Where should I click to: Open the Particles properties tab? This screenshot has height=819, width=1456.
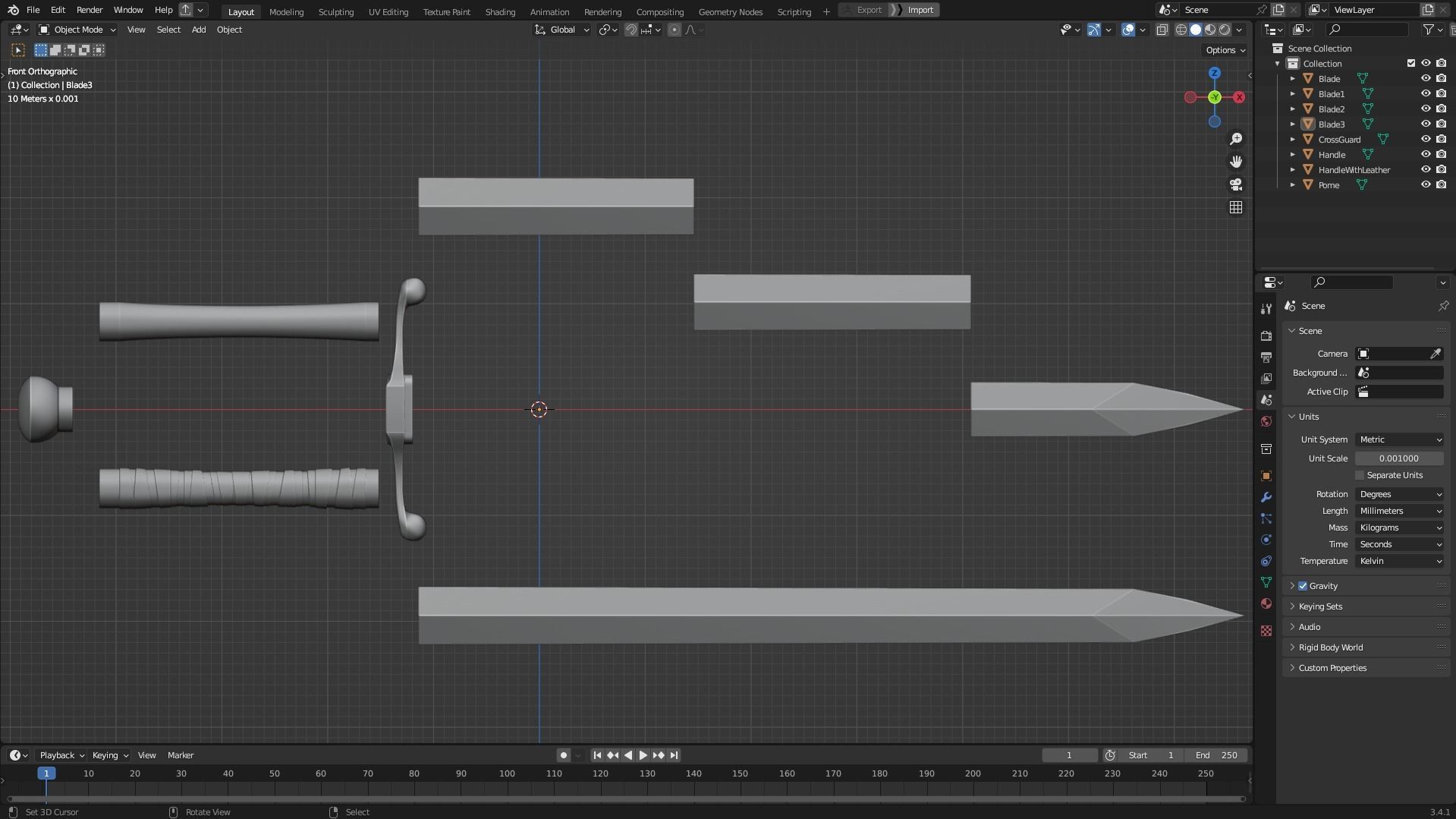click(1266, 518)
